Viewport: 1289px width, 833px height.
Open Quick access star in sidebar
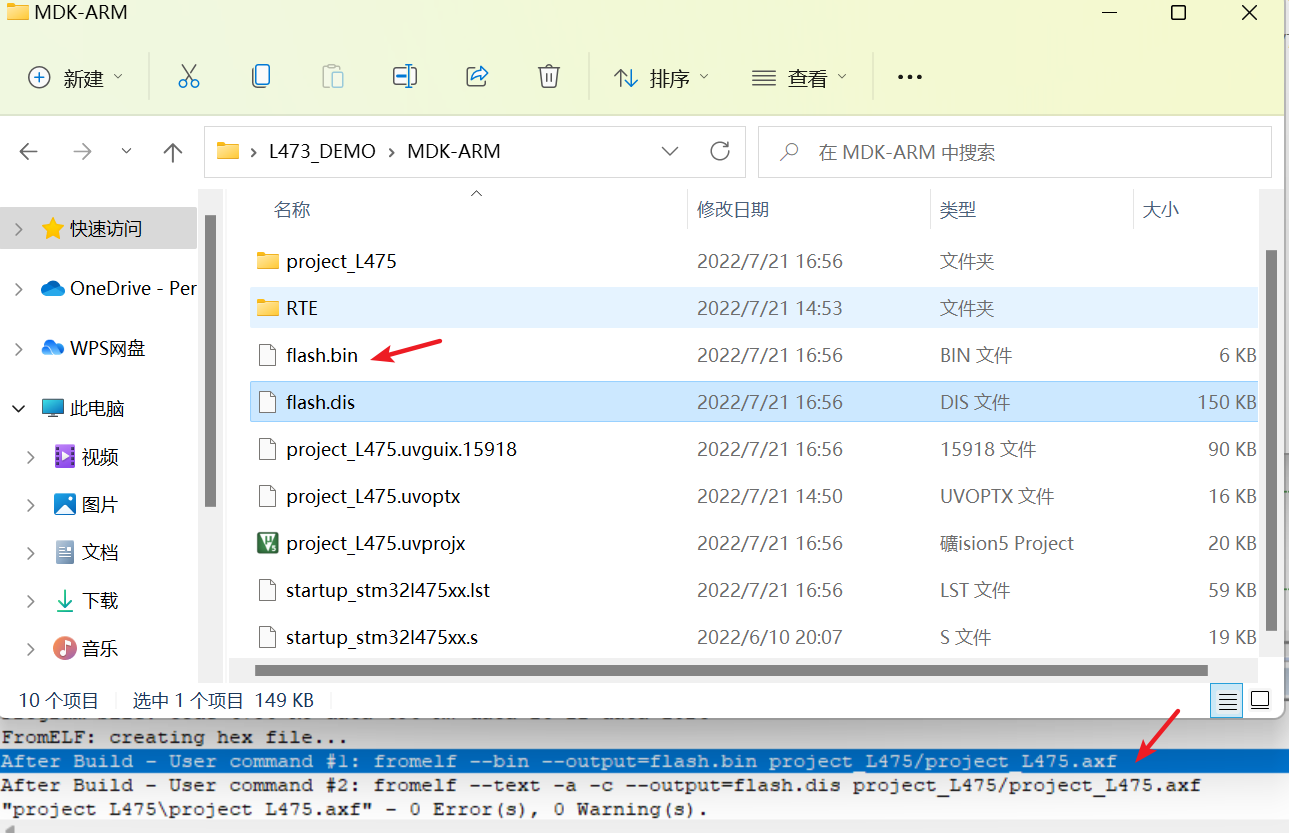53,229
